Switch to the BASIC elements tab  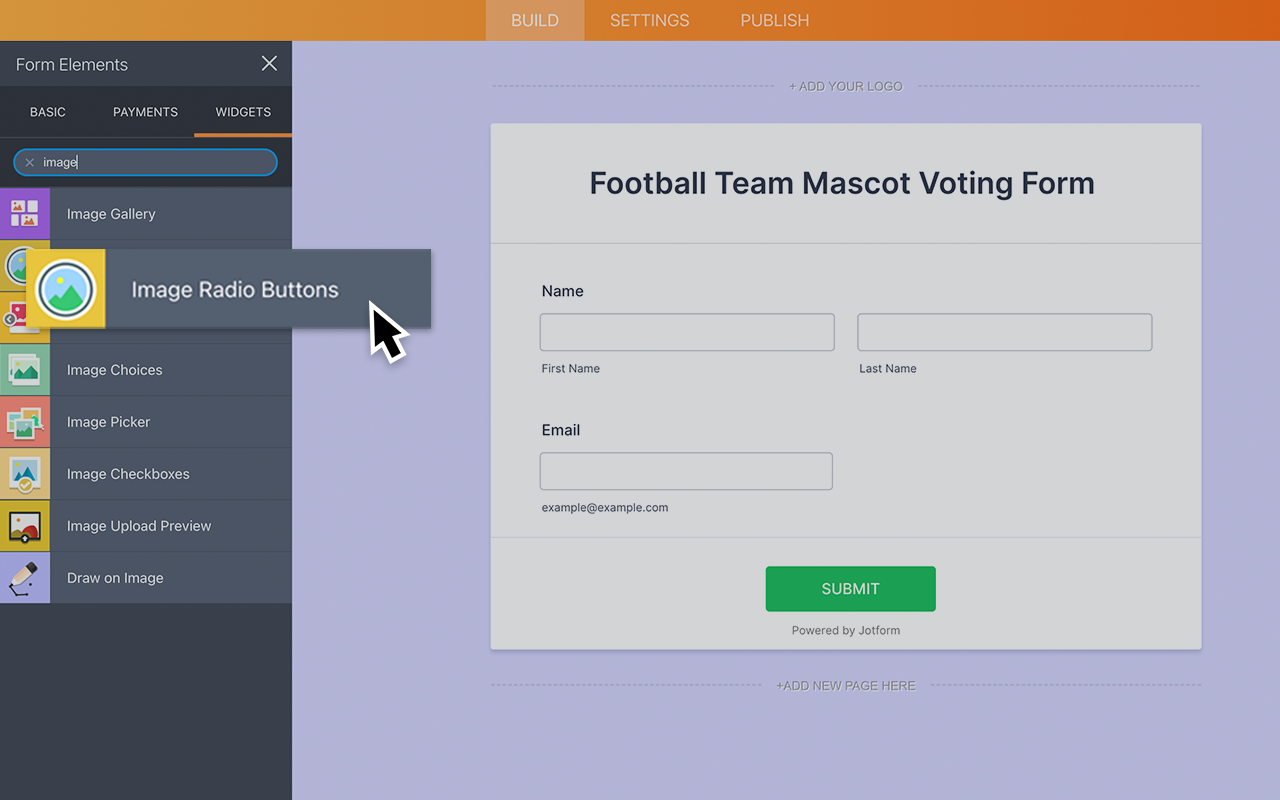tap(47, 112)
